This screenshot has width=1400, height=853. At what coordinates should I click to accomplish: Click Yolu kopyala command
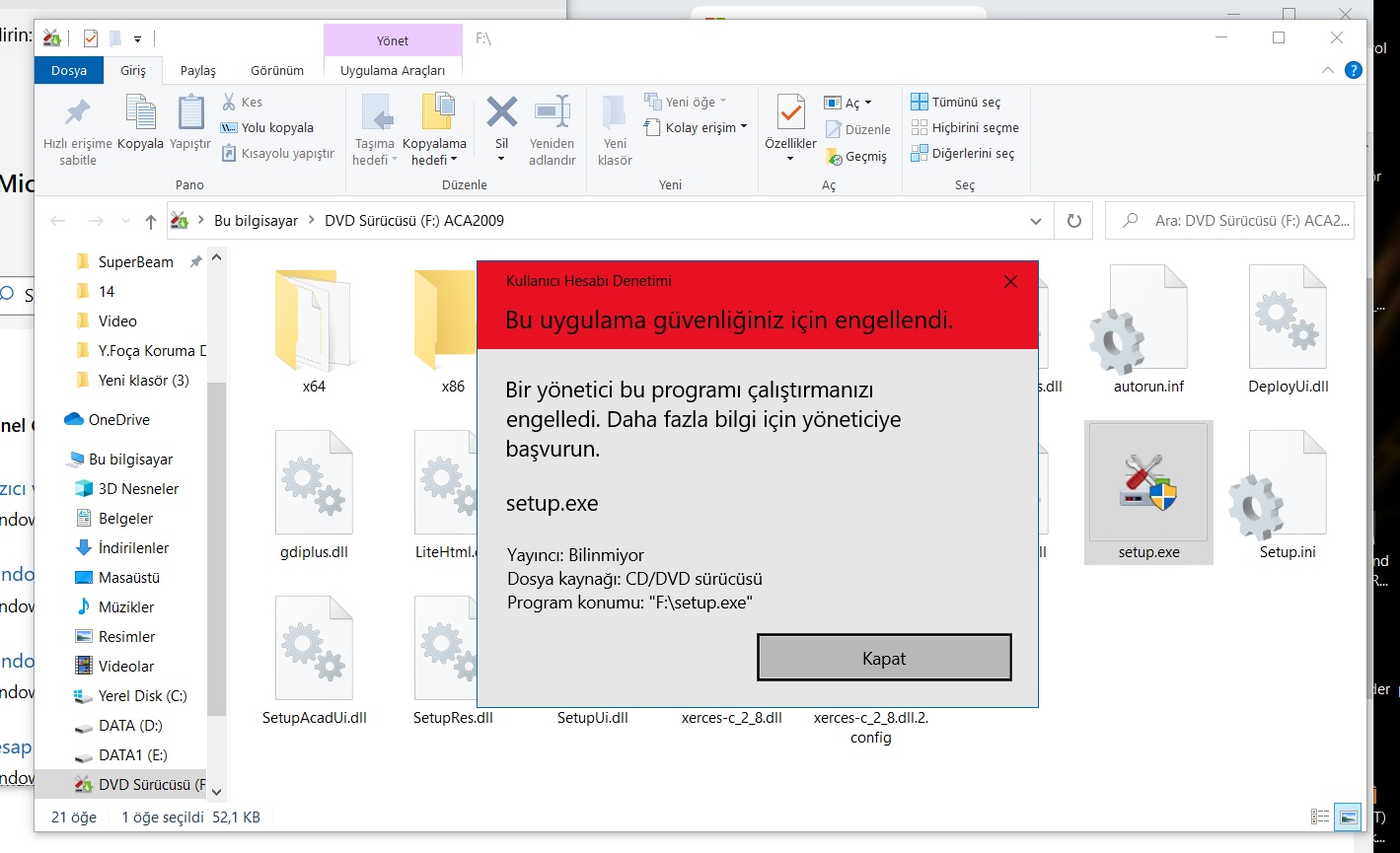(266, 127)
